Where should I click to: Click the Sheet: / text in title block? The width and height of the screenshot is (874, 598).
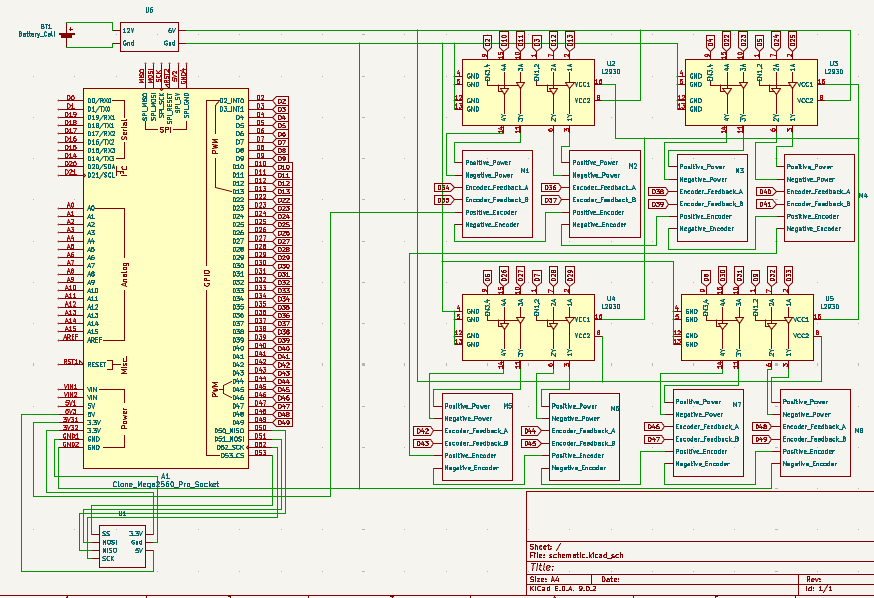tap(544, 546)
